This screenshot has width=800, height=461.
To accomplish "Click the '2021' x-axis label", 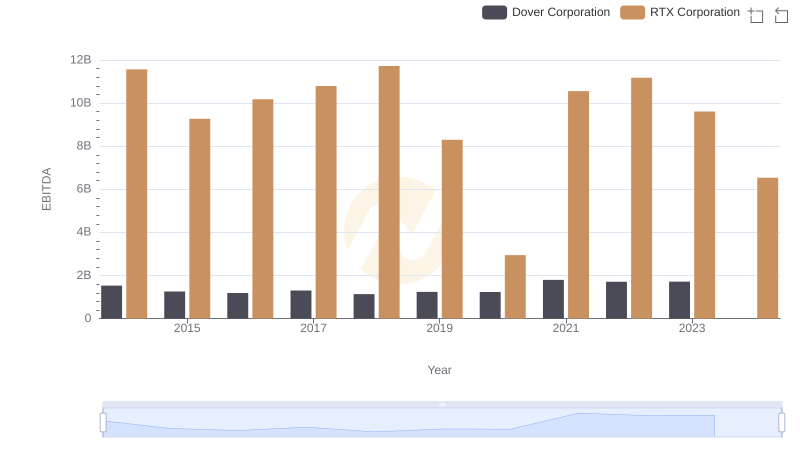I will point(566,328).
